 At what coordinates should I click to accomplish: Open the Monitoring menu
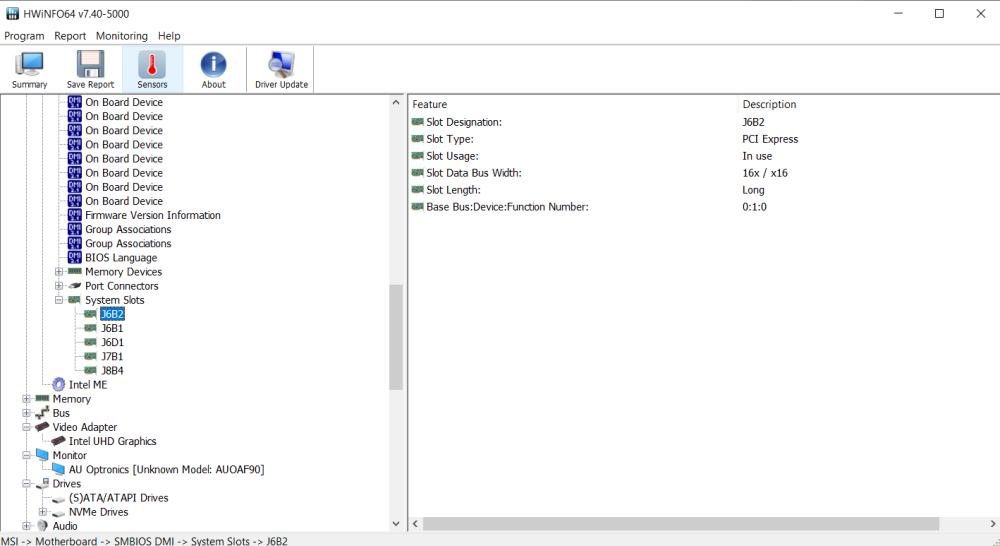pos(121,36)
